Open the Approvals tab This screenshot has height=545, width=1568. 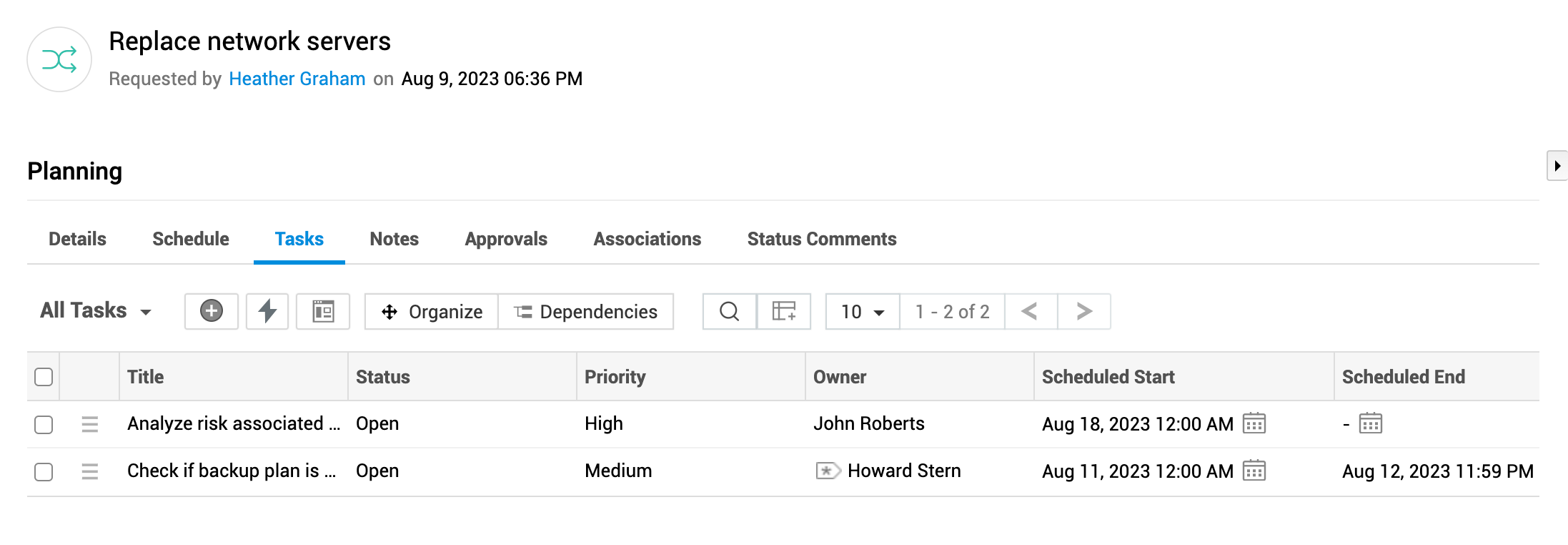(x=506, y=239)
